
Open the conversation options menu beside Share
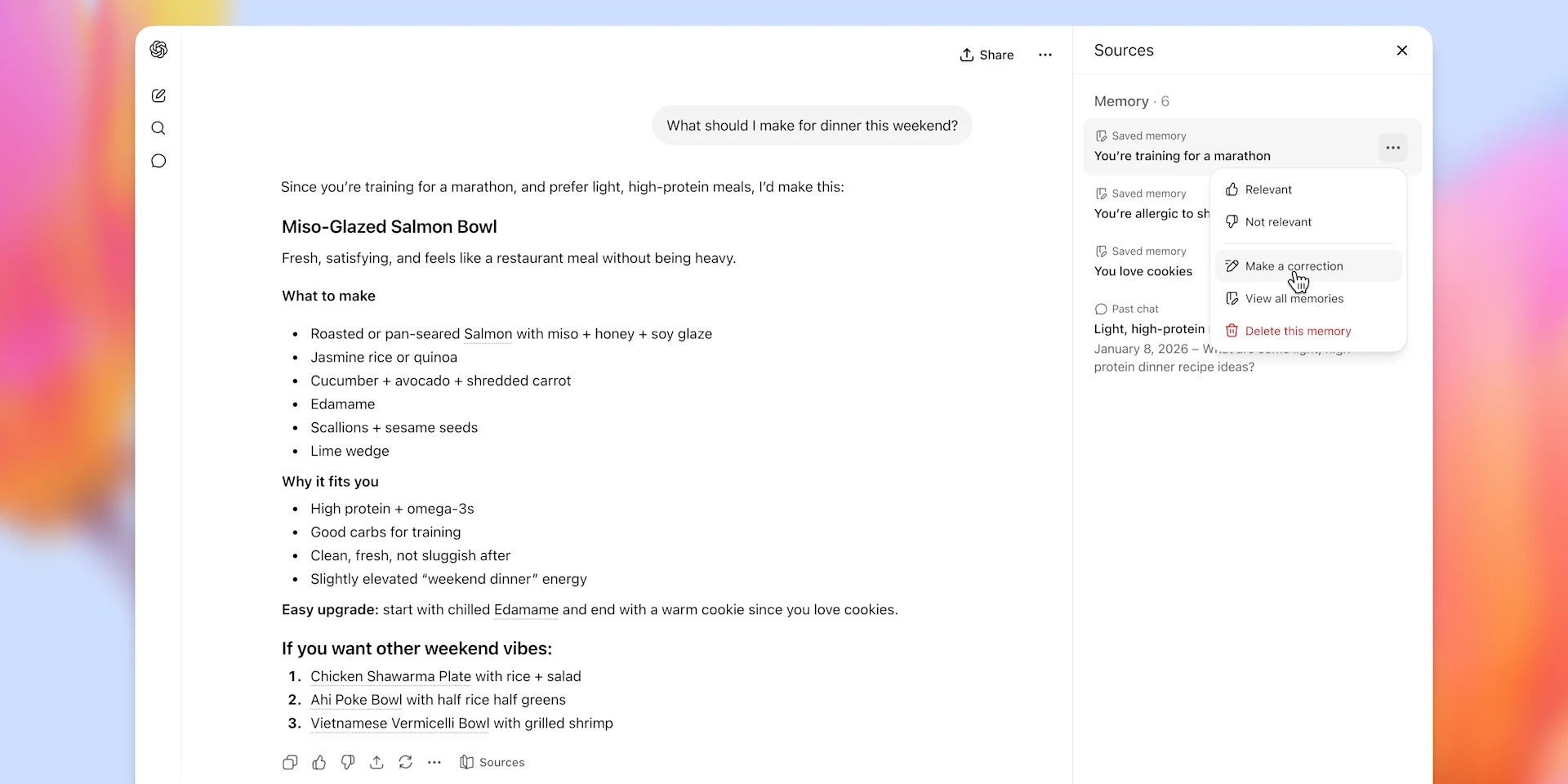point(1045,55)
